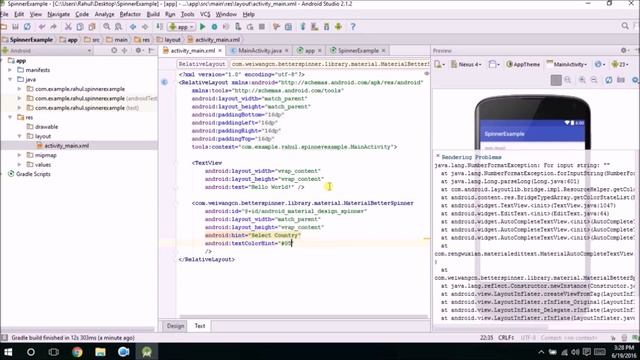Click the Preview panel settings gear
640x360 pixels.
624,51
